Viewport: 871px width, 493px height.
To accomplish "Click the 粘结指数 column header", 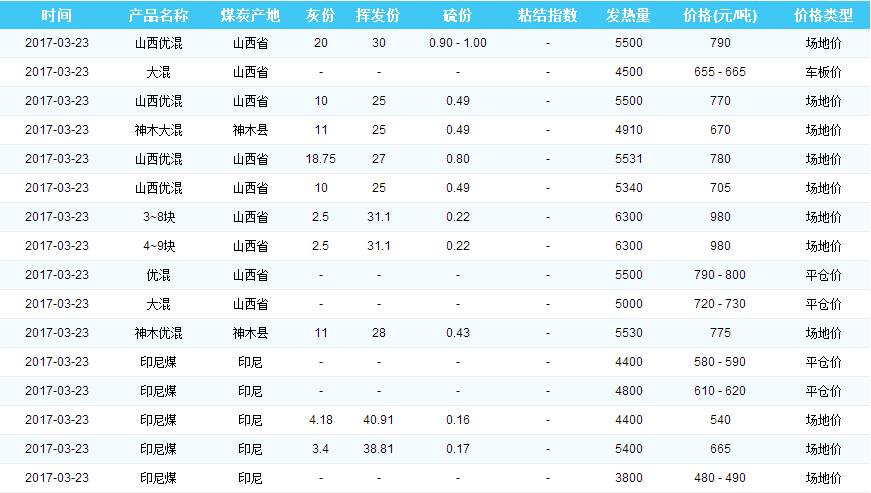I will 547,16.
